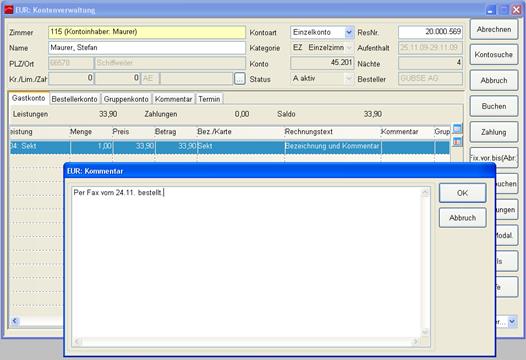Open the Termin tab
The width and height of the screenshot is (526, 360).
pos(209,99)
